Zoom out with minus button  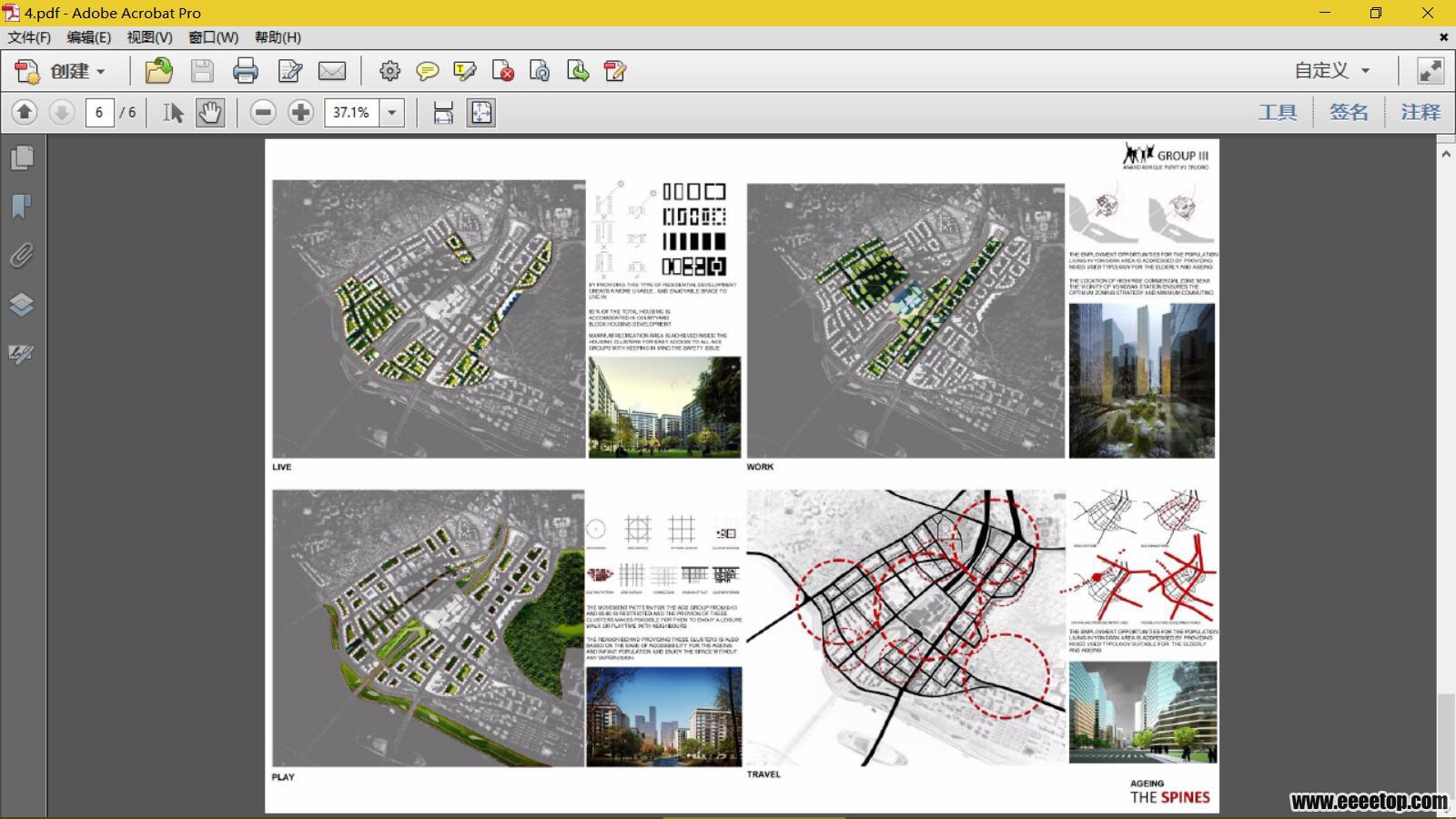[263, 112]
